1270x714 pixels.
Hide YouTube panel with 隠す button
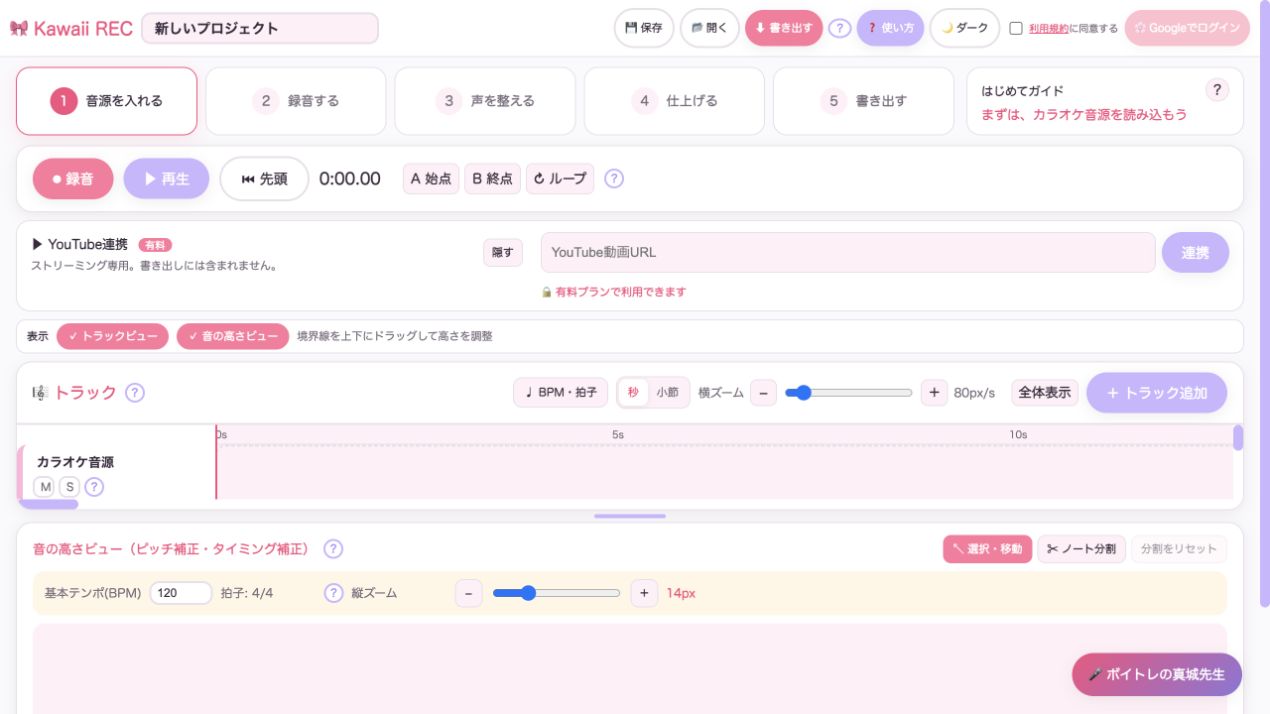click(x=502, y=253)
